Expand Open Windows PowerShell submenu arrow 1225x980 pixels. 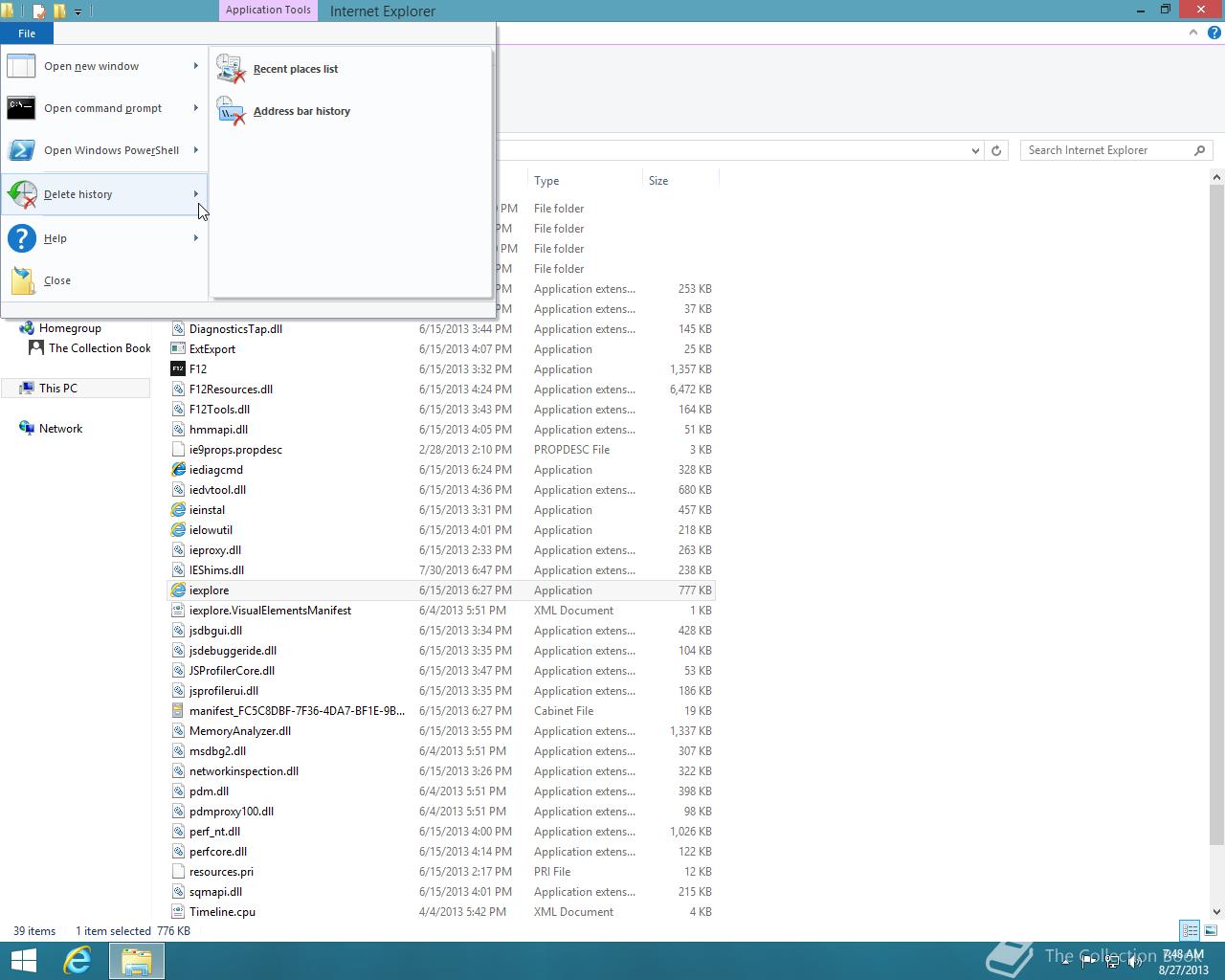tap(196, 150)
